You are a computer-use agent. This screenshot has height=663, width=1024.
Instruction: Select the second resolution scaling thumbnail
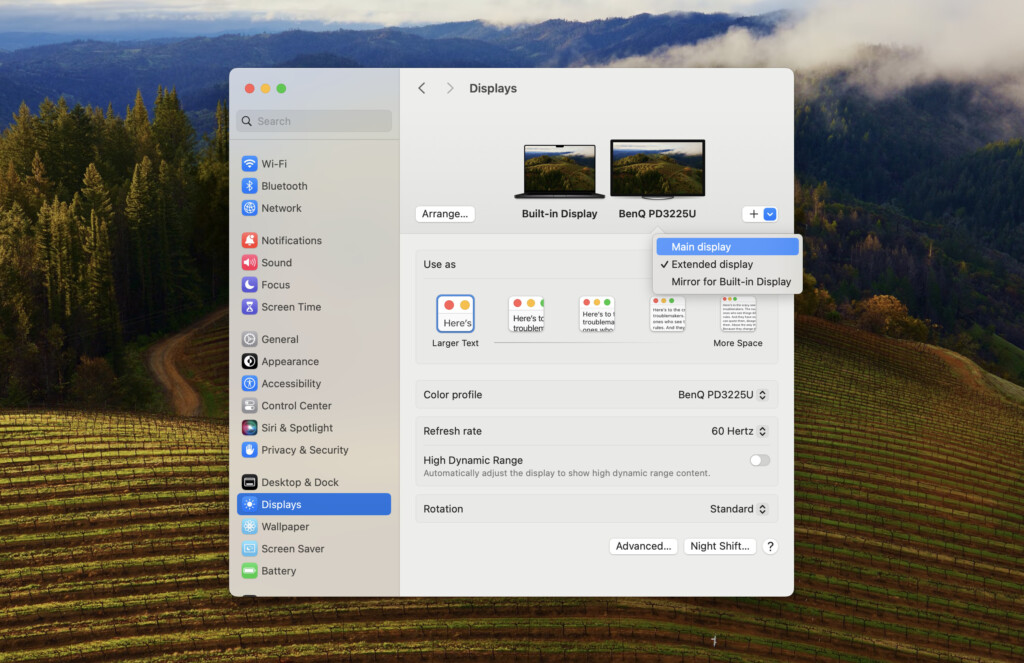tap(526, 314)
